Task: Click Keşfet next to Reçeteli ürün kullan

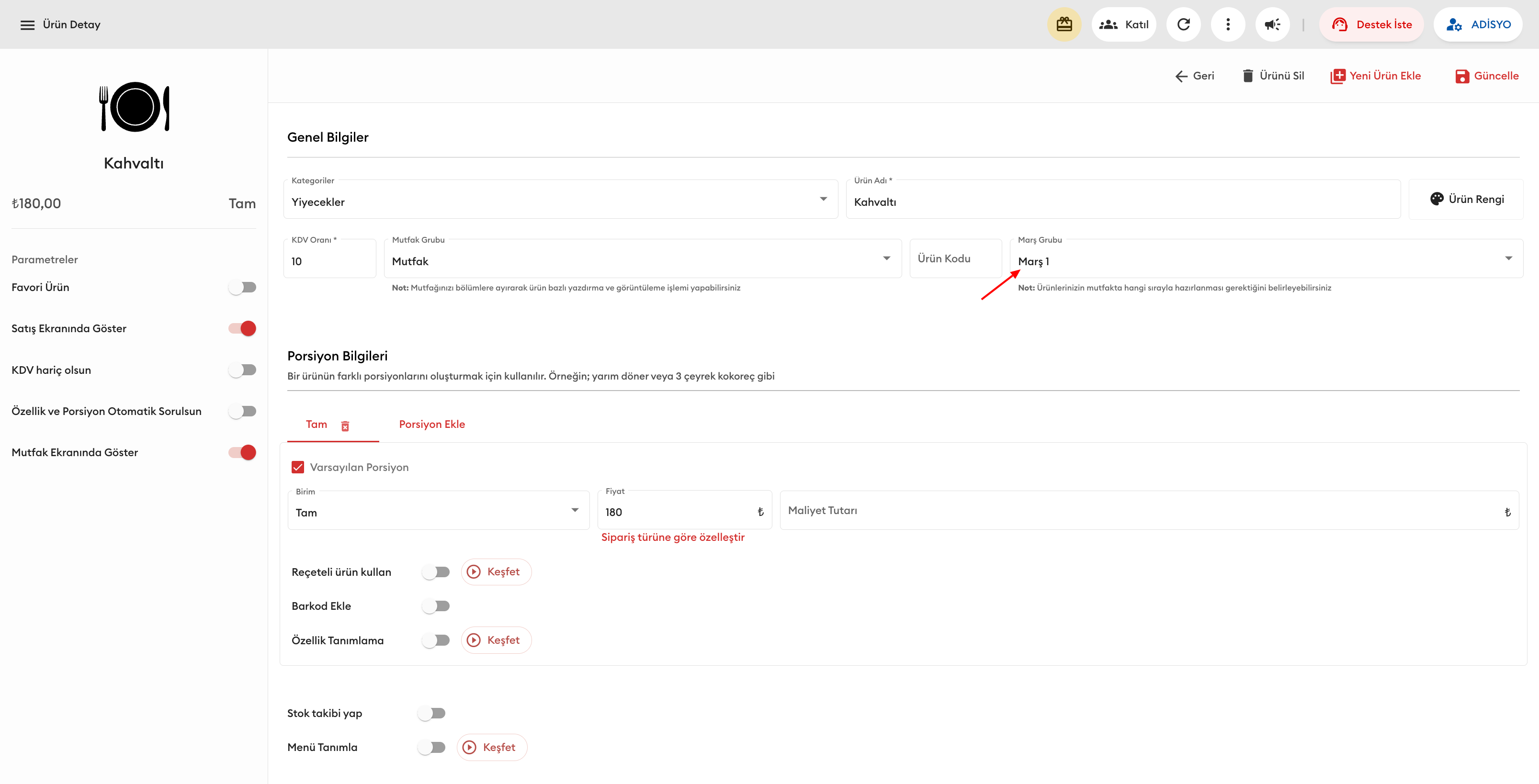Action: tap(496, 572)
